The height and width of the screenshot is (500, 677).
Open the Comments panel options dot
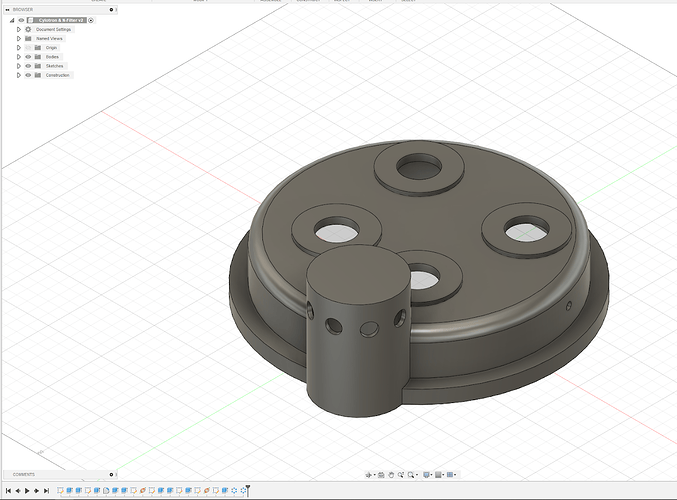(111, 475)
